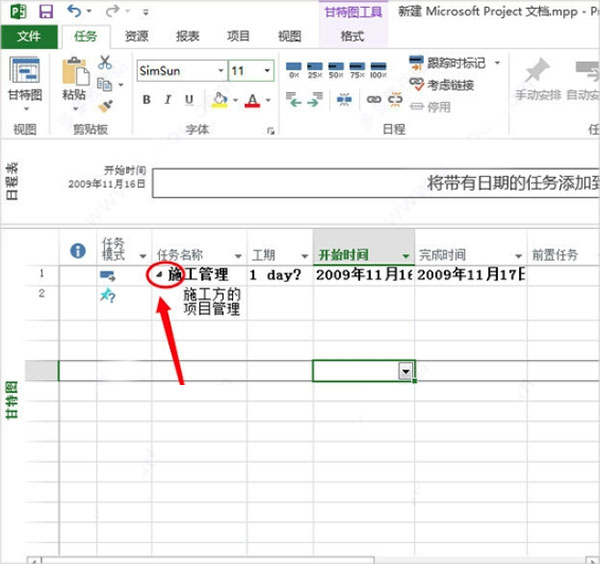
Task: Open the Font dialog launcher
Action: click(271, 131)
